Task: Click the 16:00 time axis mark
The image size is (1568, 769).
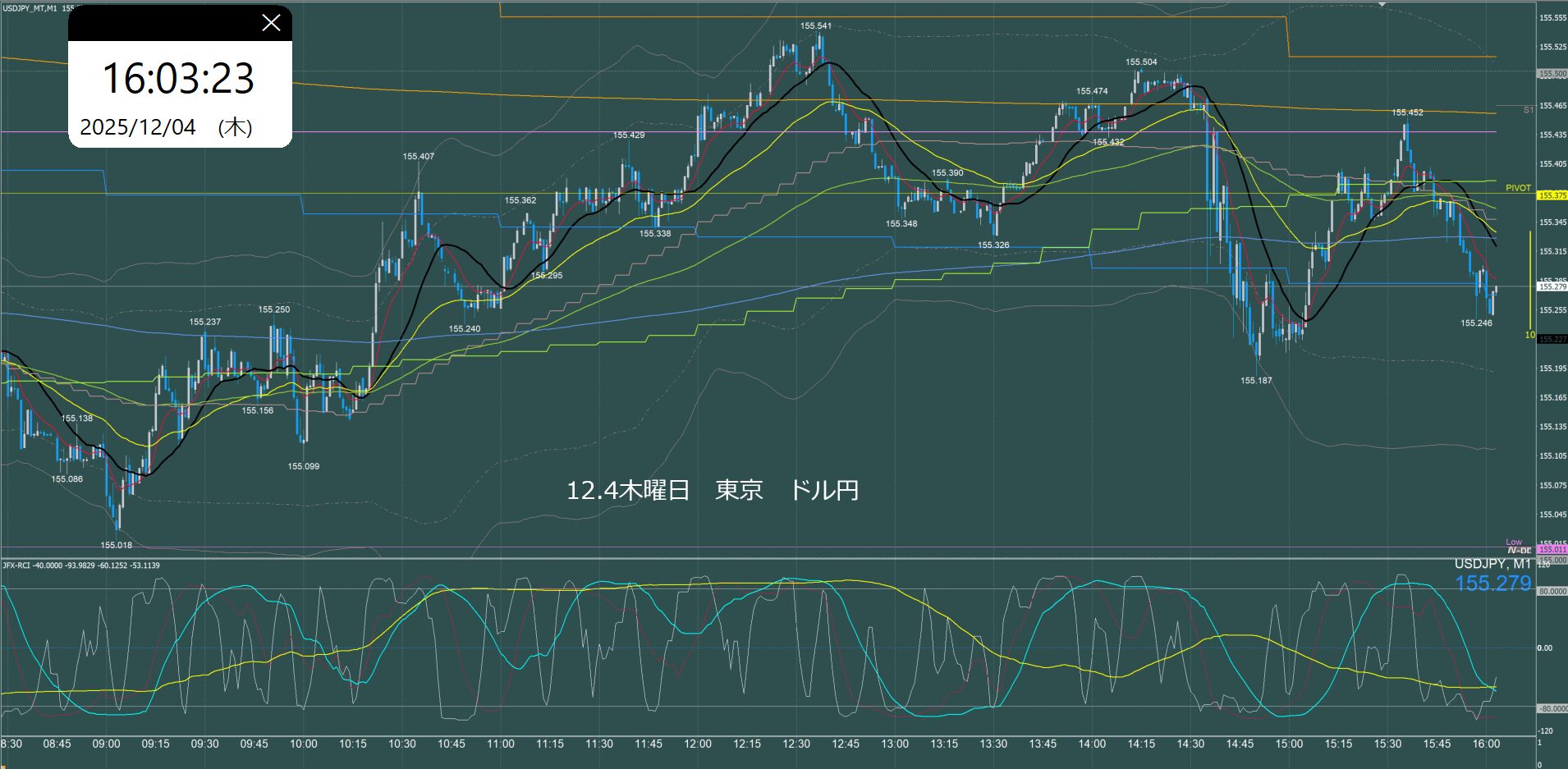Action: [x=1485, y=744]
